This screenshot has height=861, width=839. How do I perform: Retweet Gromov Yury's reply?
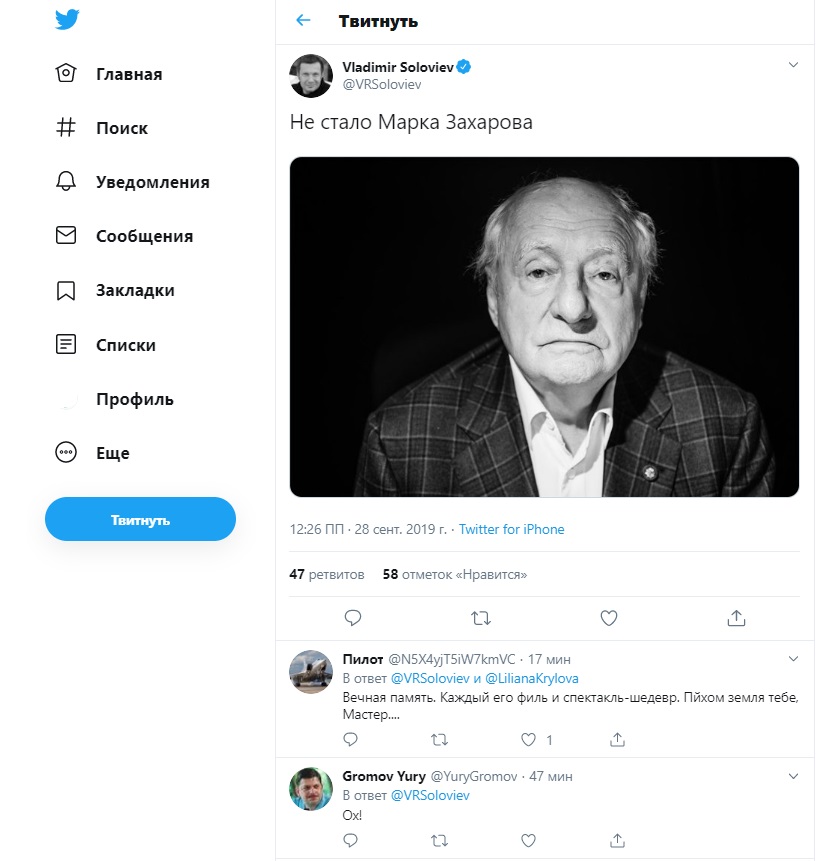pyautogui.click(x=439, y=839)
